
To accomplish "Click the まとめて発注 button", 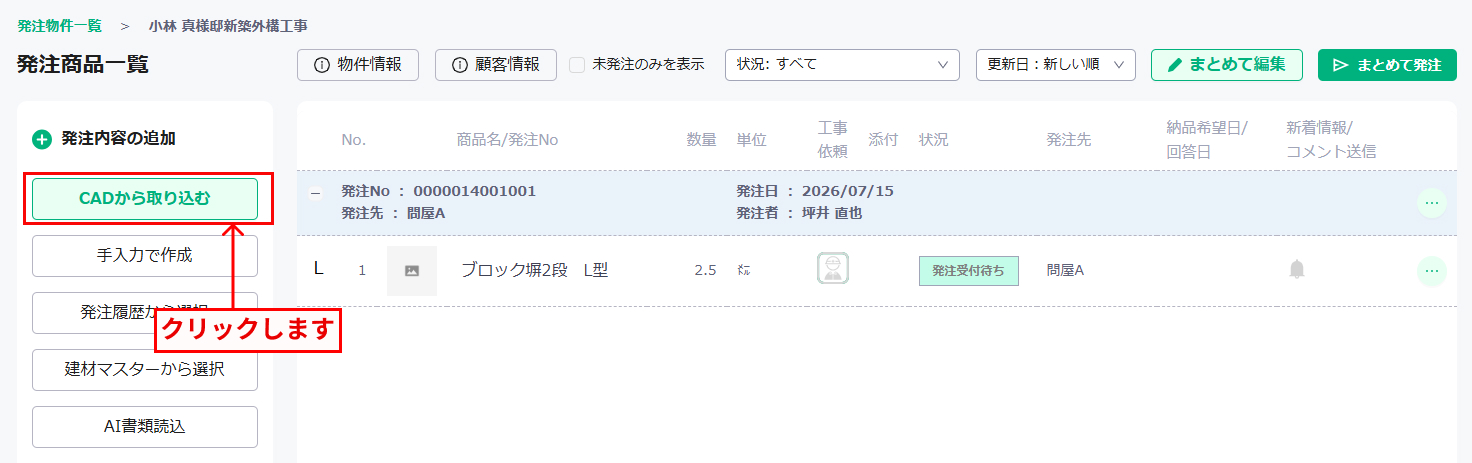I will pyautogui.click(x=1388, y=64).
